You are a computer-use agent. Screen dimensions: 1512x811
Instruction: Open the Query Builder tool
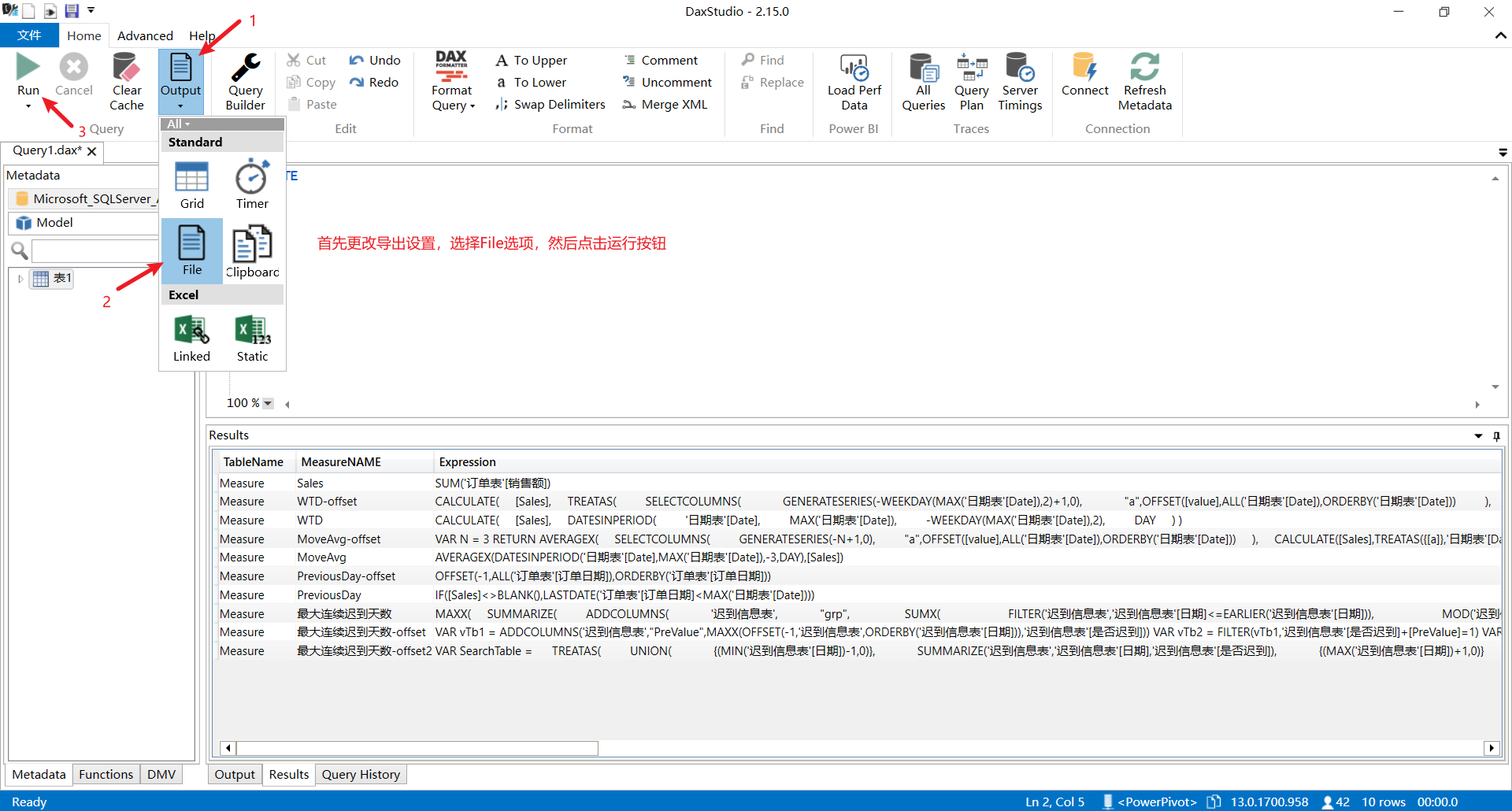pos(246,82)
